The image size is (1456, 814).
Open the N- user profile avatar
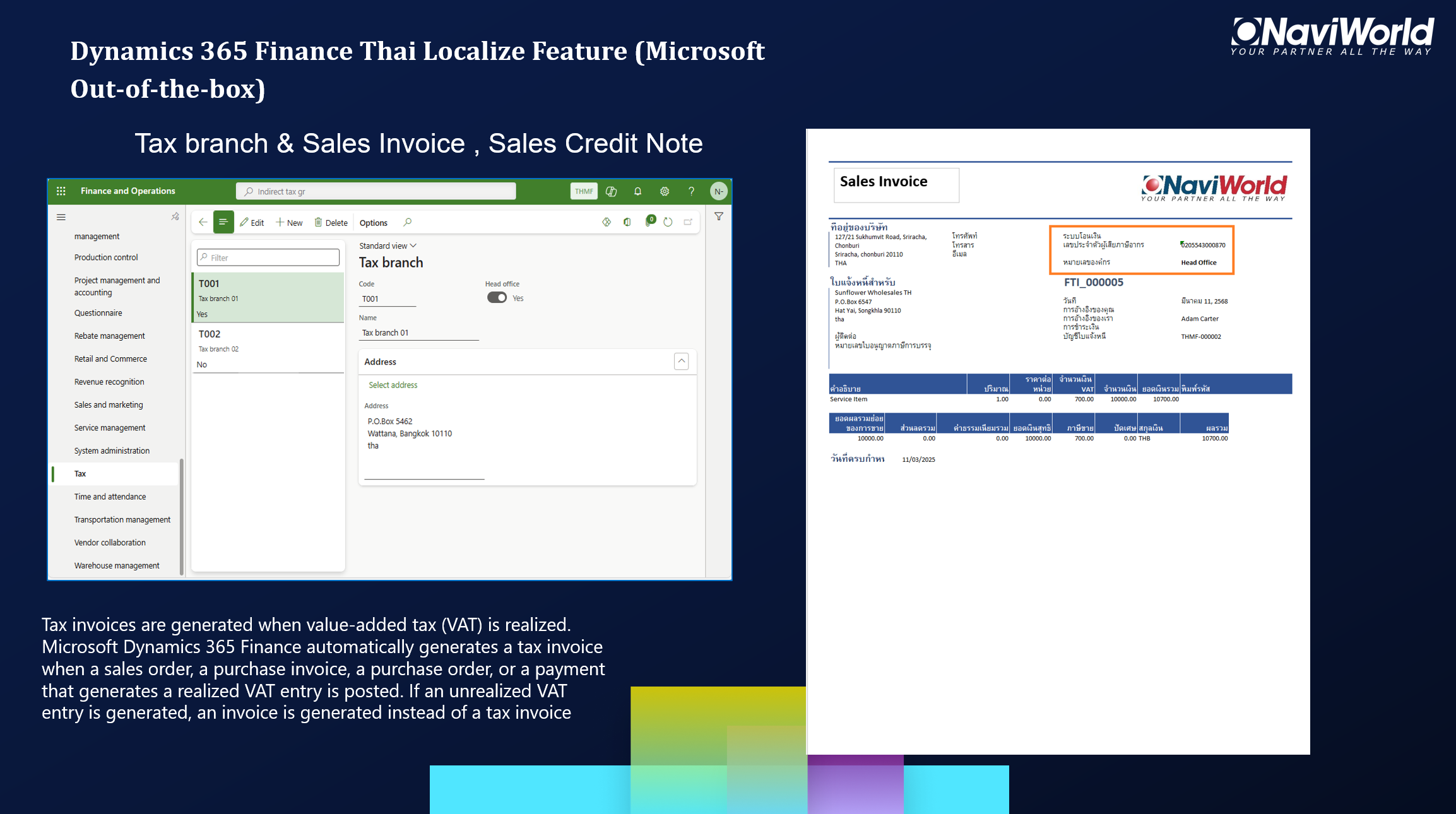tap(718, 191)
